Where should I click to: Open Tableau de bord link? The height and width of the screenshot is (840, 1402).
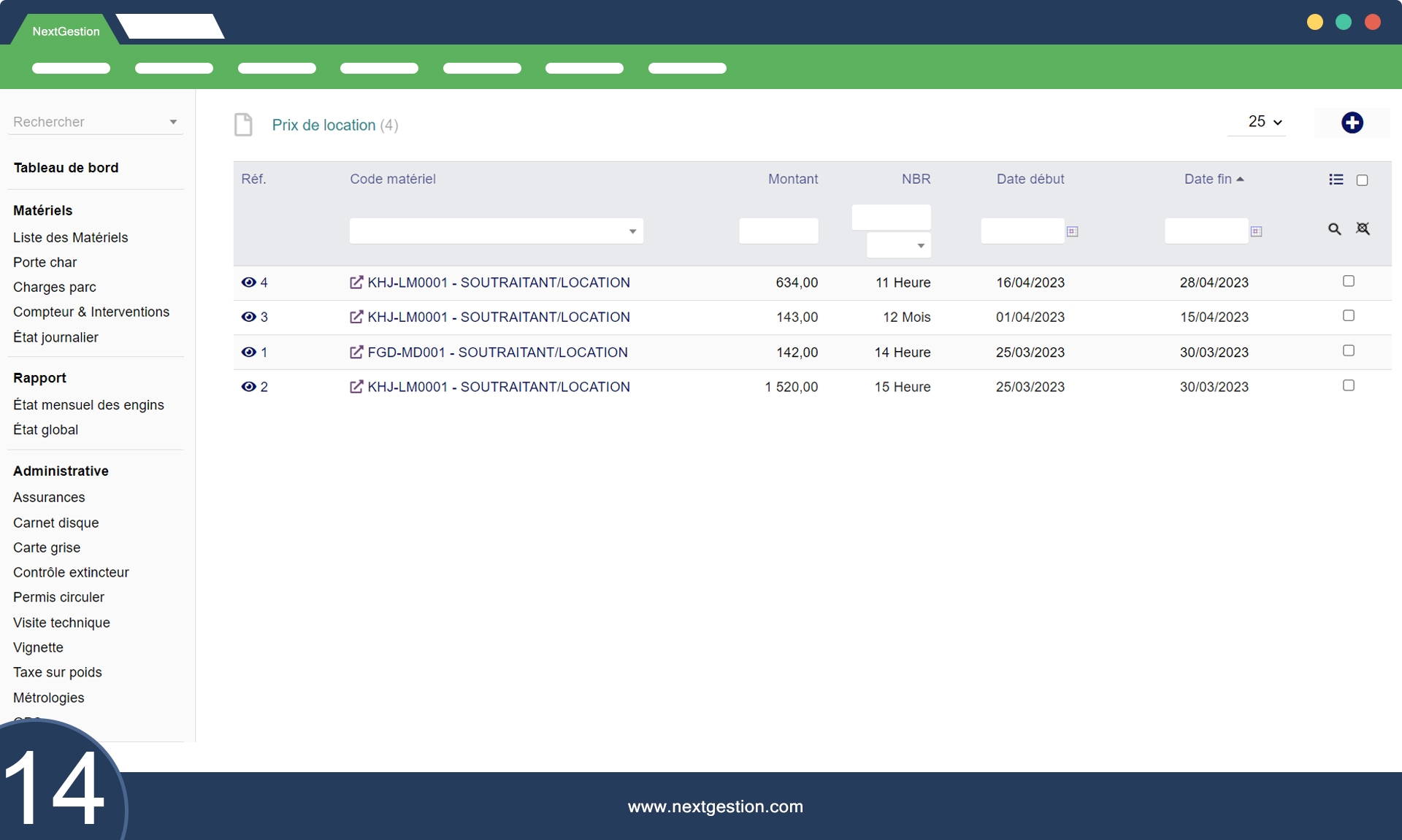click(66, 168)
